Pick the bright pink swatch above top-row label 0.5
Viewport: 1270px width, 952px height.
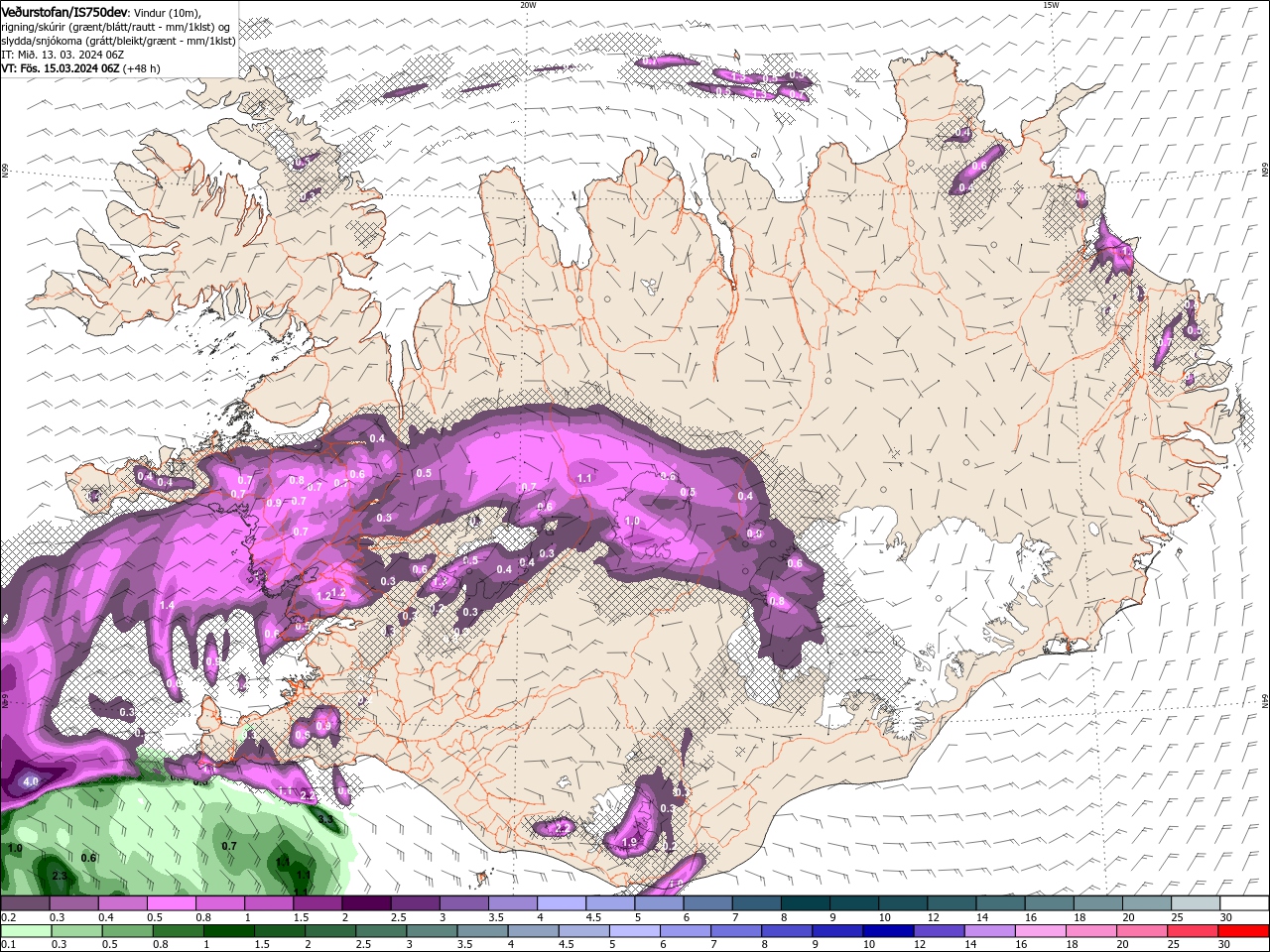171,903
